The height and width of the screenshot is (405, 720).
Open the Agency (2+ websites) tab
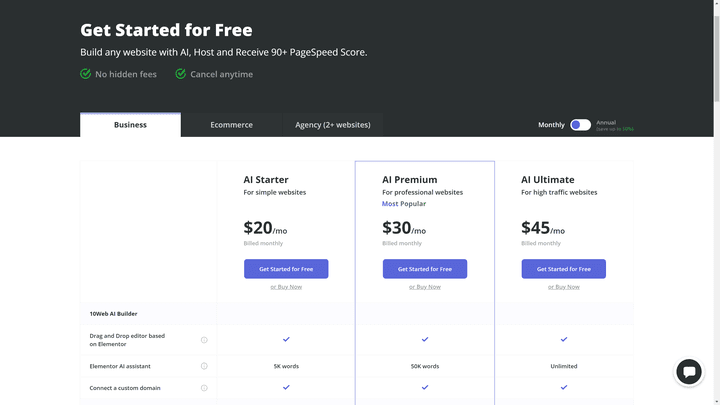pos(332,125)
